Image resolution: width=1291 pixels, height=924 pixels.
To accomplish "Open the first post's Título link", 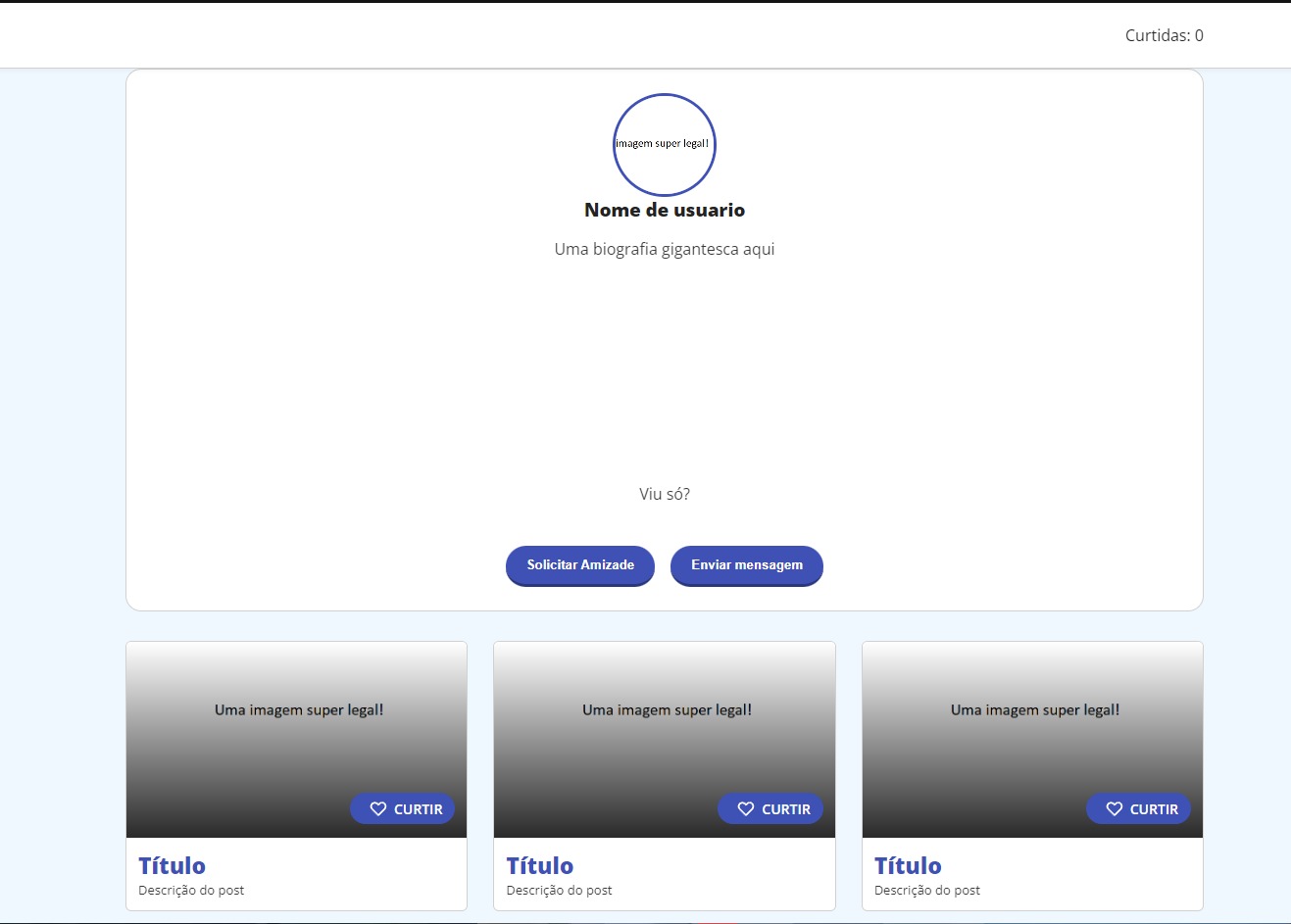I will [173, 866].
